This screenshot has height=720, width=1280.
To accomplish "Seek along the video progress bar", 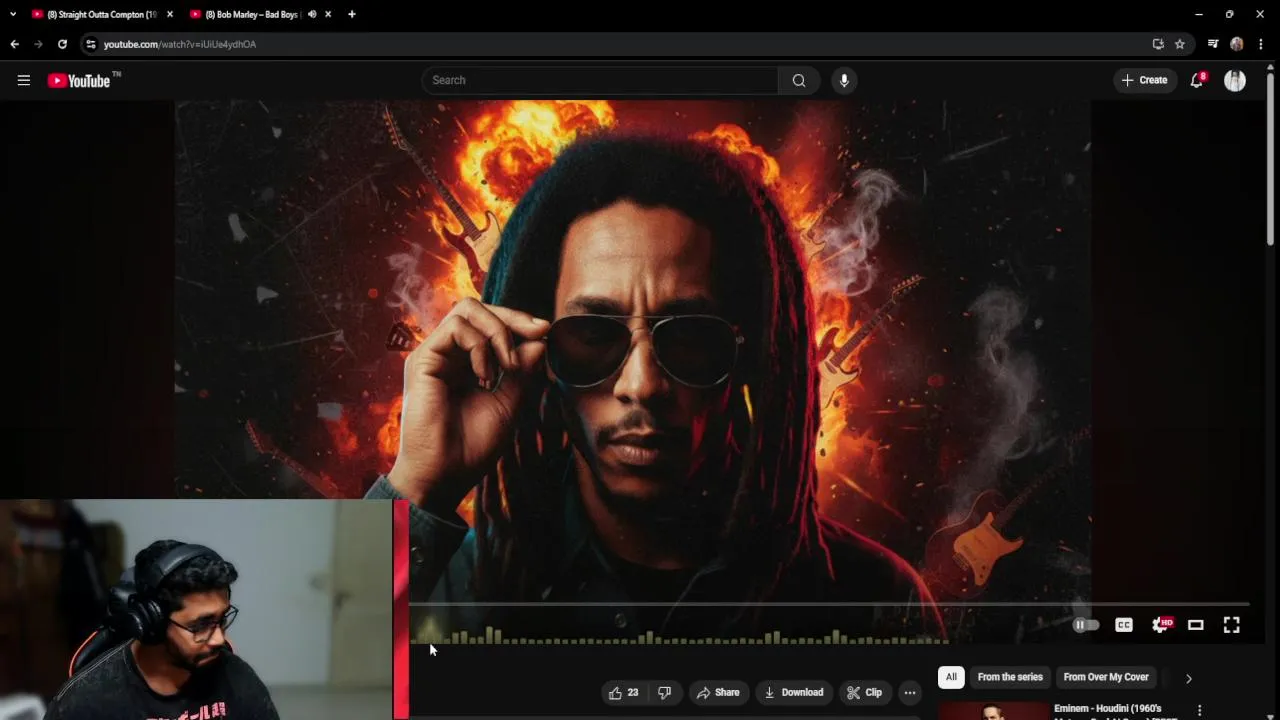I will 830,604.
